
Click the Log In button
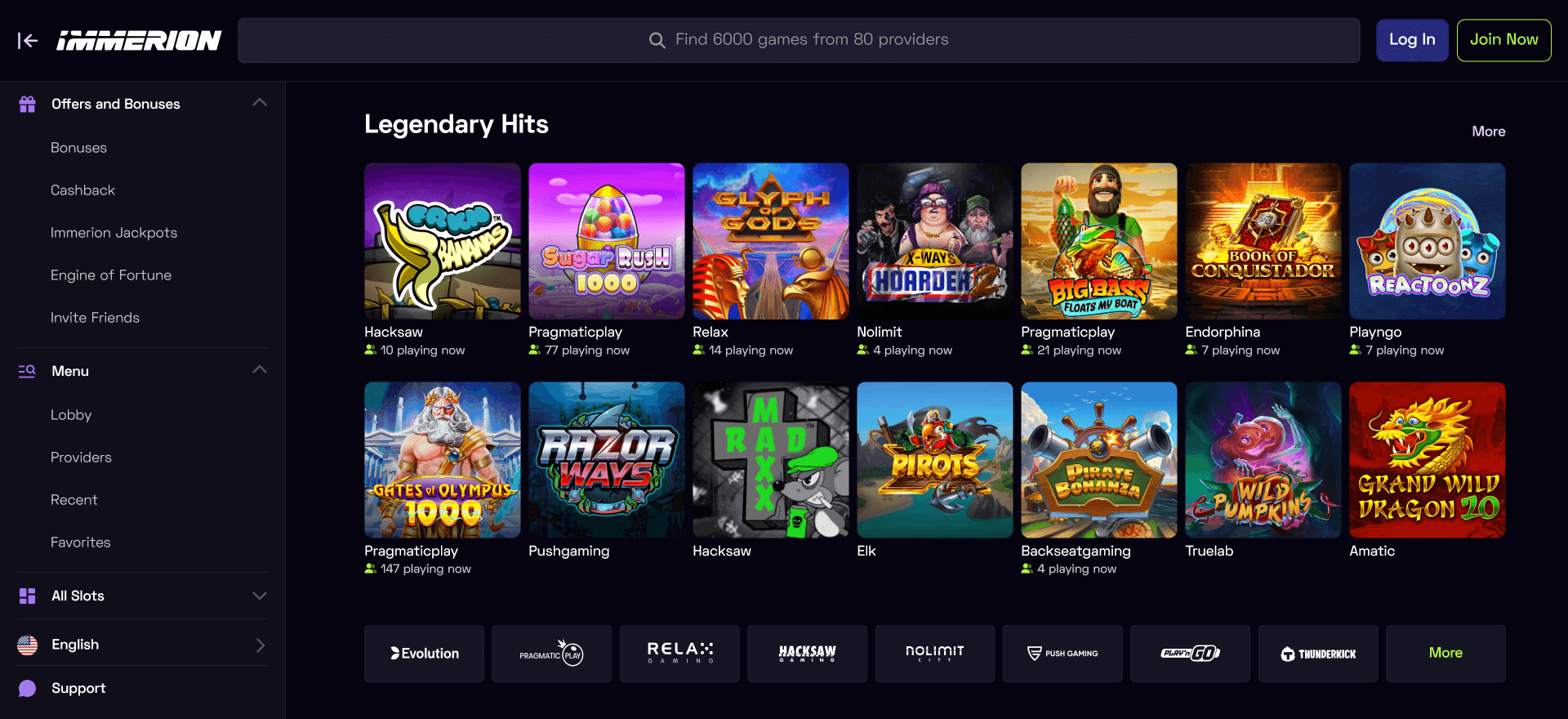coord(1412,40)
